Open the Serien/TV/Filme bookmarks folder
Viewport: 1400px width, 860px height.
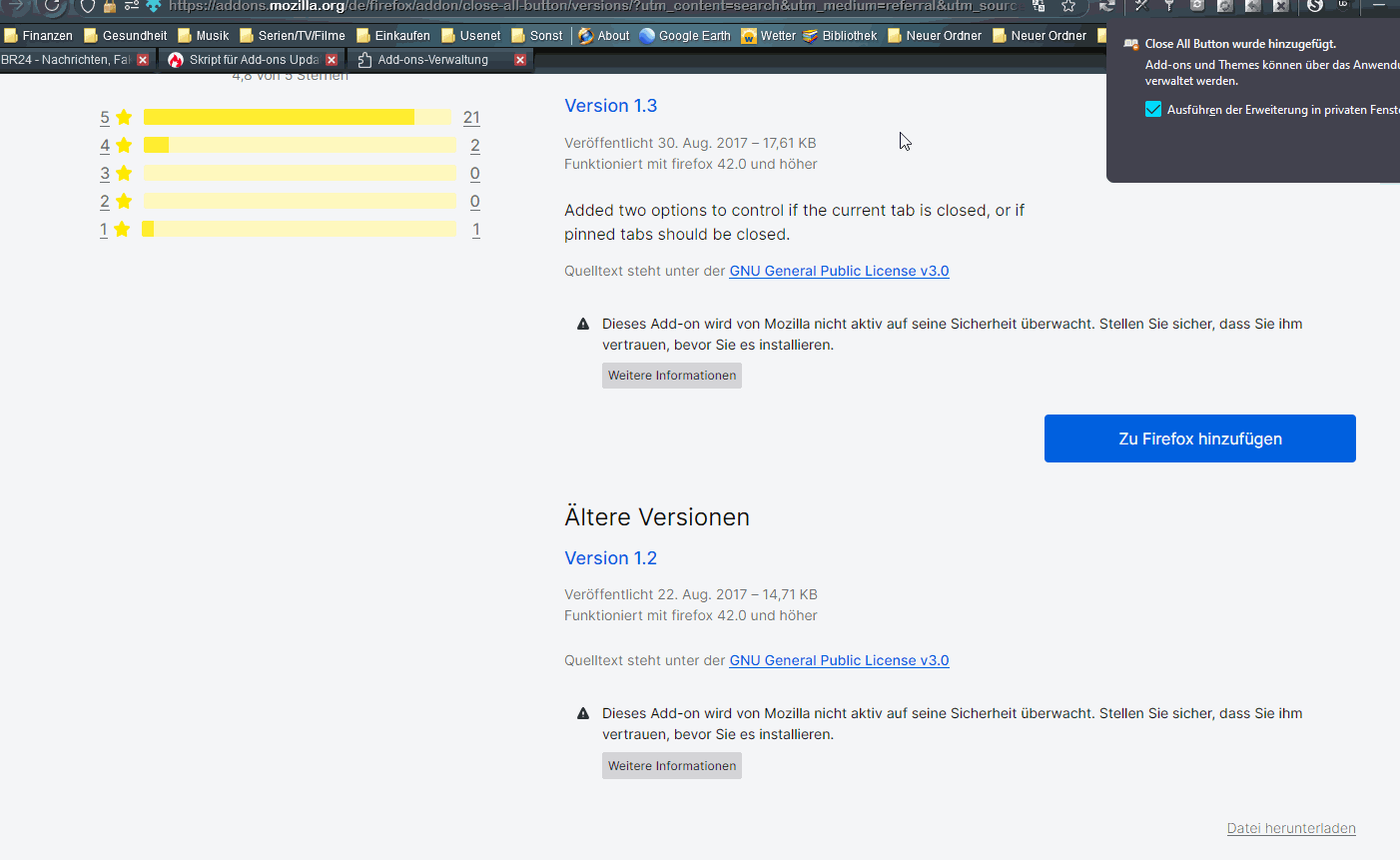point(293,36)
